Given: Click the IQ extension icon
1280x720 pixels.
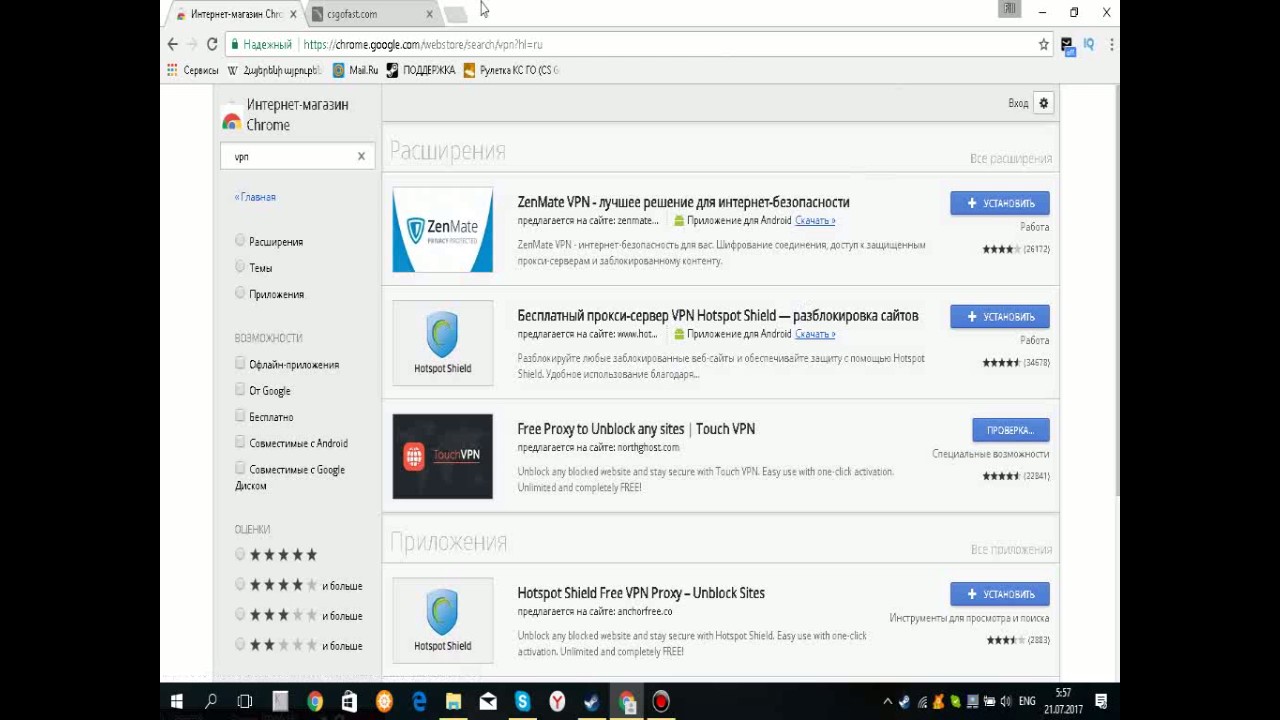Looking at the screenshot, I should (x=1089, y=44).
